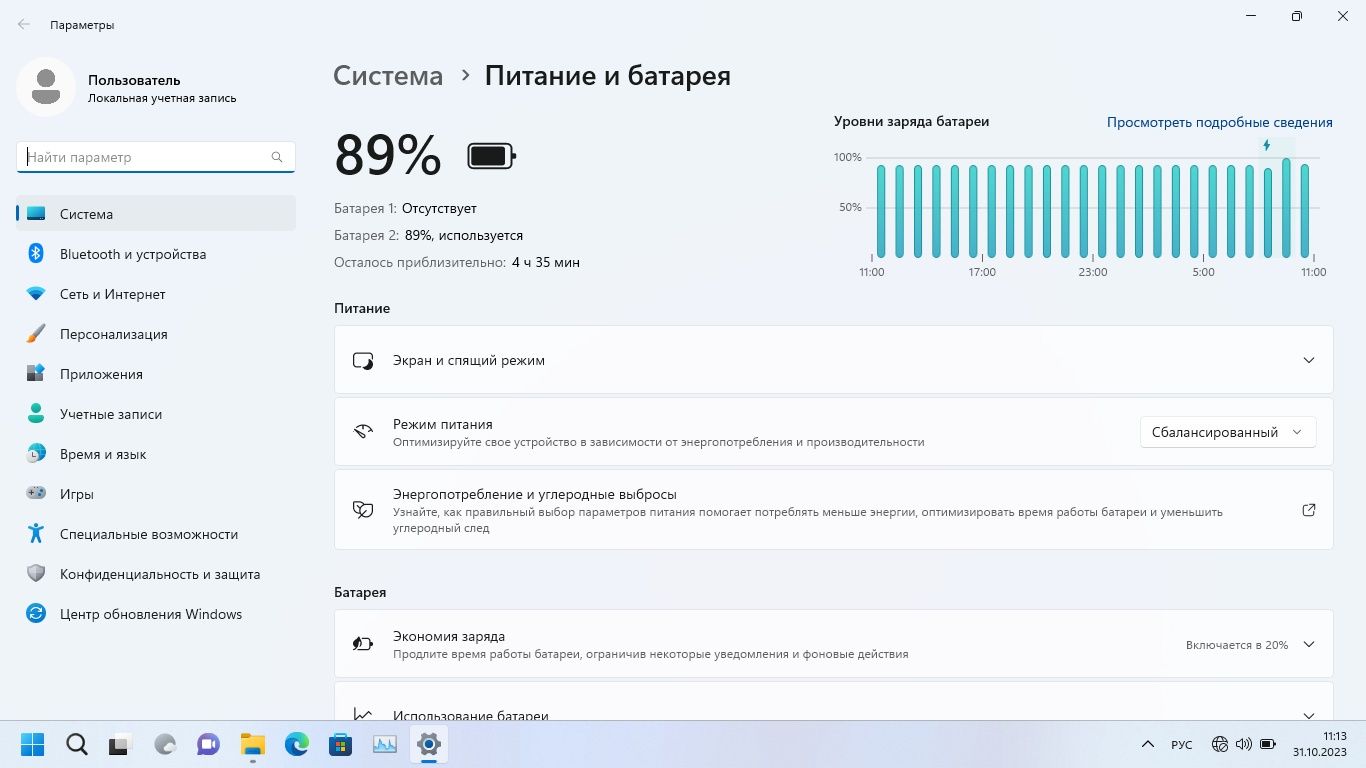Click the taskbar battery tray icon
Screen dimensions: 1366x768
(1268, 744)
